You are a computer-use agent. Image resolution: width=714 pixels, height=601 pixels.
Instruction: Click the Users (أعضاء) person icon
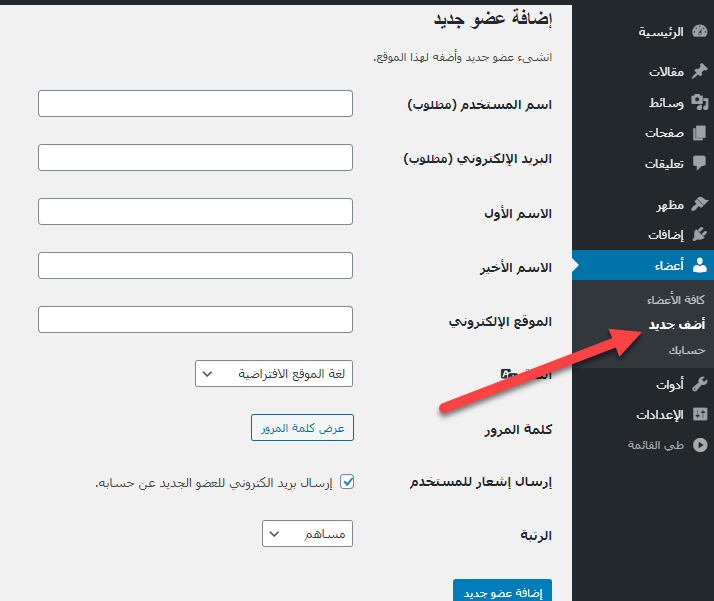click(x=699, y=265)
